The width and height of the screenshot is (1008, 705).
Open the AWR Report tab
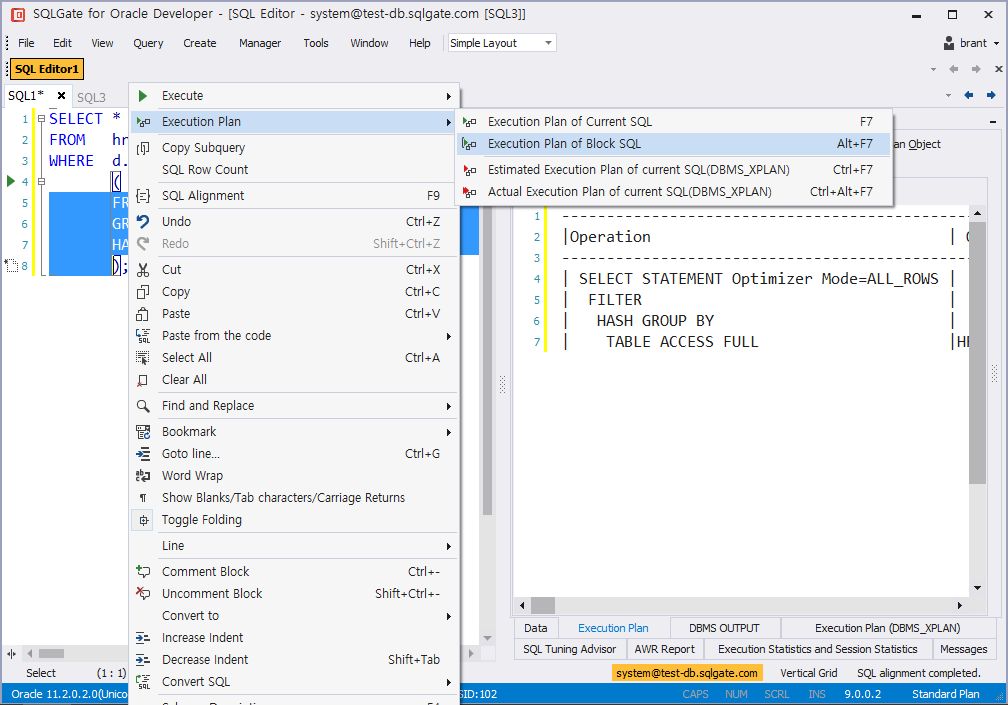(x=665, y=649)
